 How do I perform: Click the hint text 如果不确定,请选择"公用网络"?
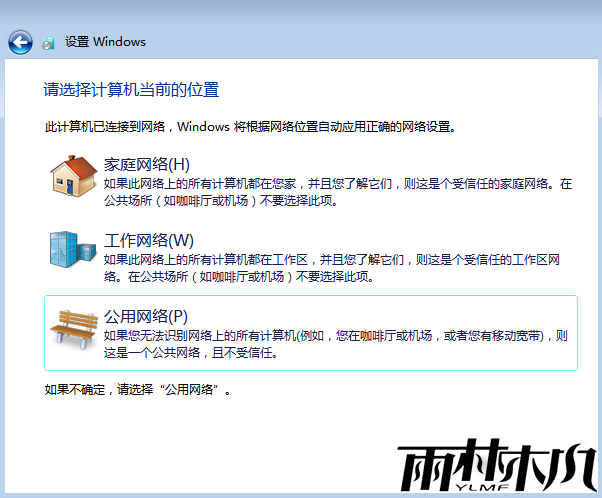click(139, 389)
